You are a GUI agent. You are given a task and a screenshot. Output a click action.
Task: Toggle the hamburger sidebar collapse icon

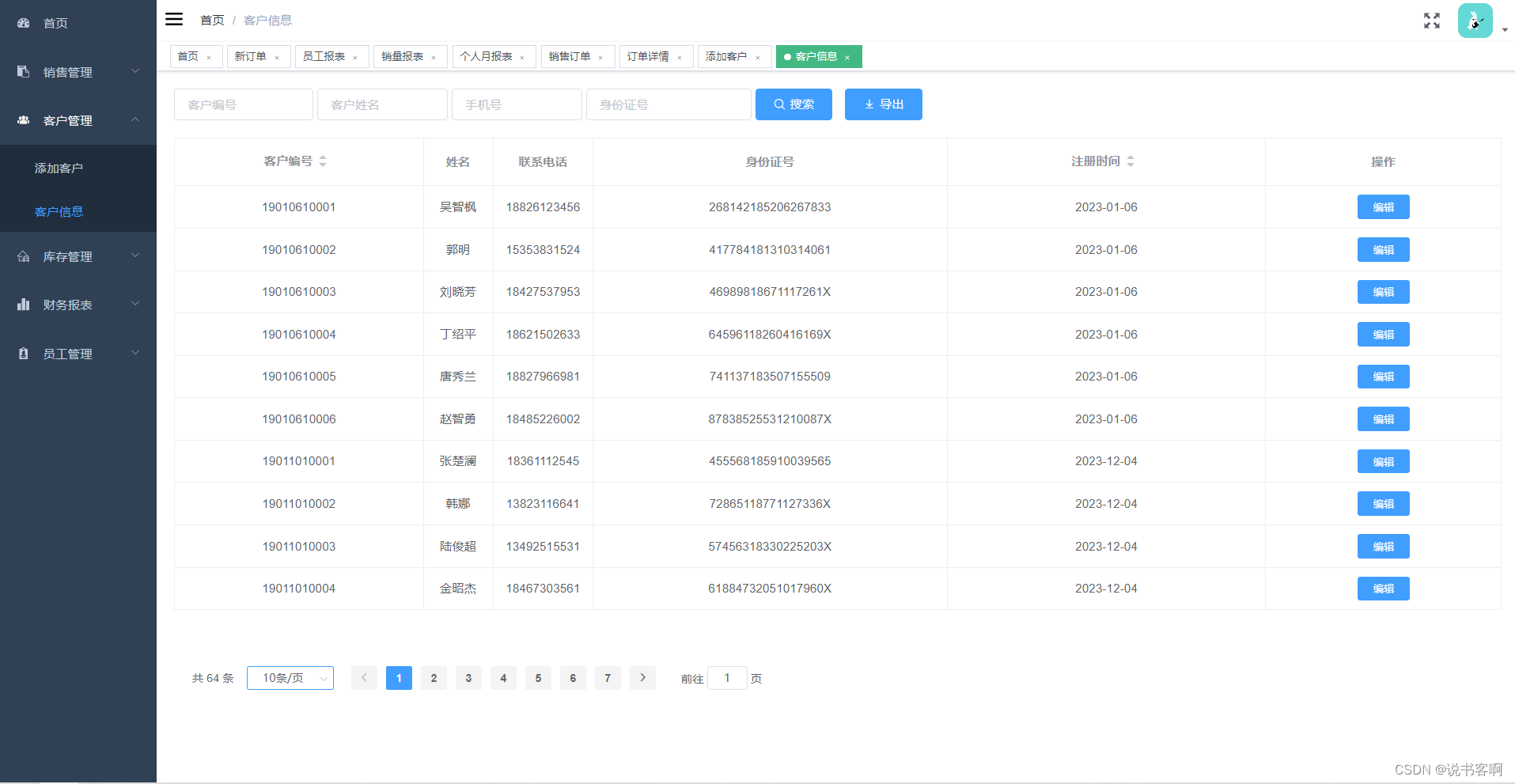tap(174, 19)
